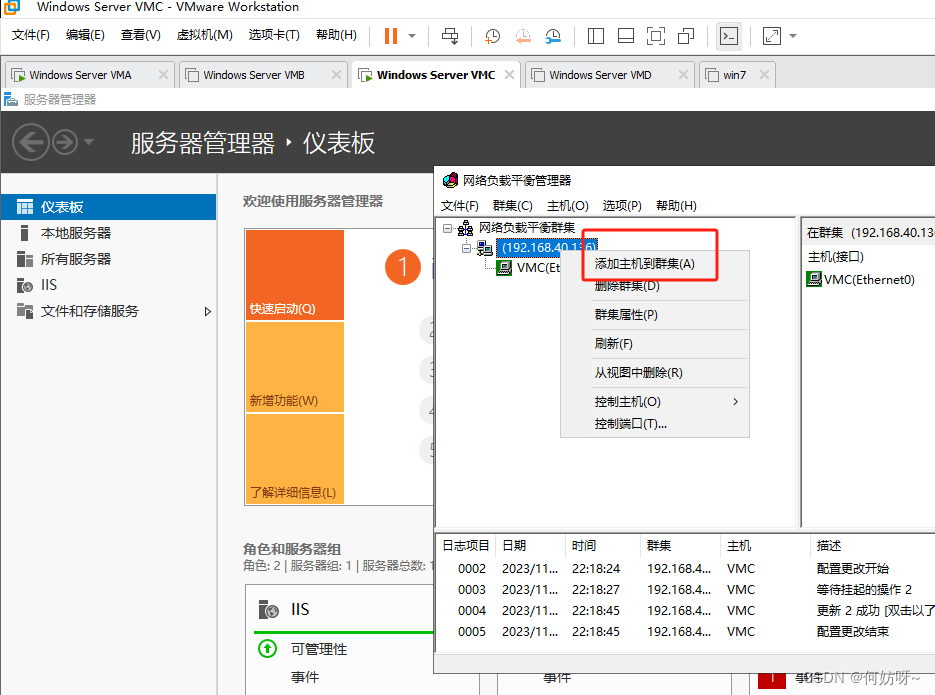Viewport: 935px width, 695px height.
Task: Open the power options dropdown beside pause
Action: [x=412, y=36]
